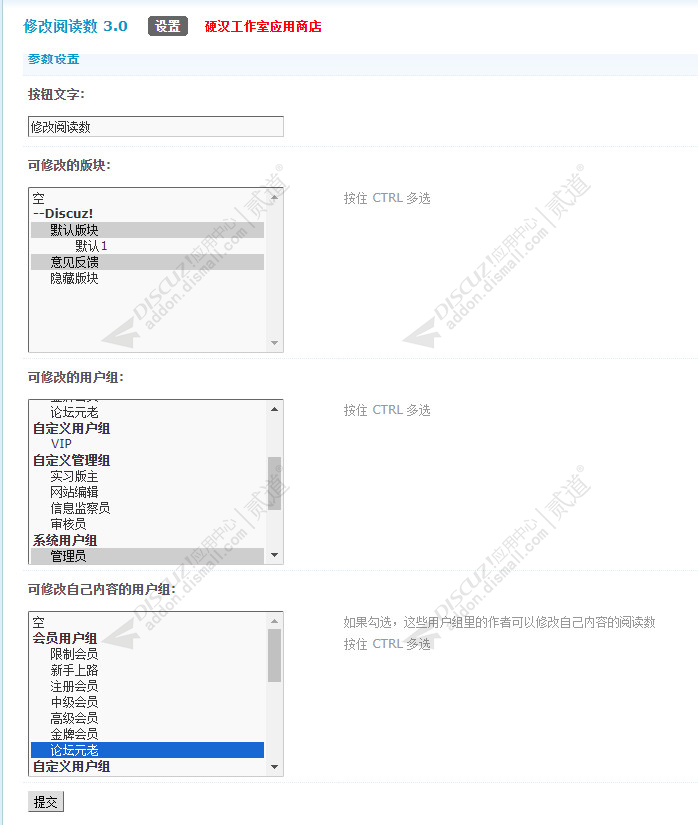Select 网站编辑 user group option
The width and height of the screenshot is (698, 825).
(147, 492)
